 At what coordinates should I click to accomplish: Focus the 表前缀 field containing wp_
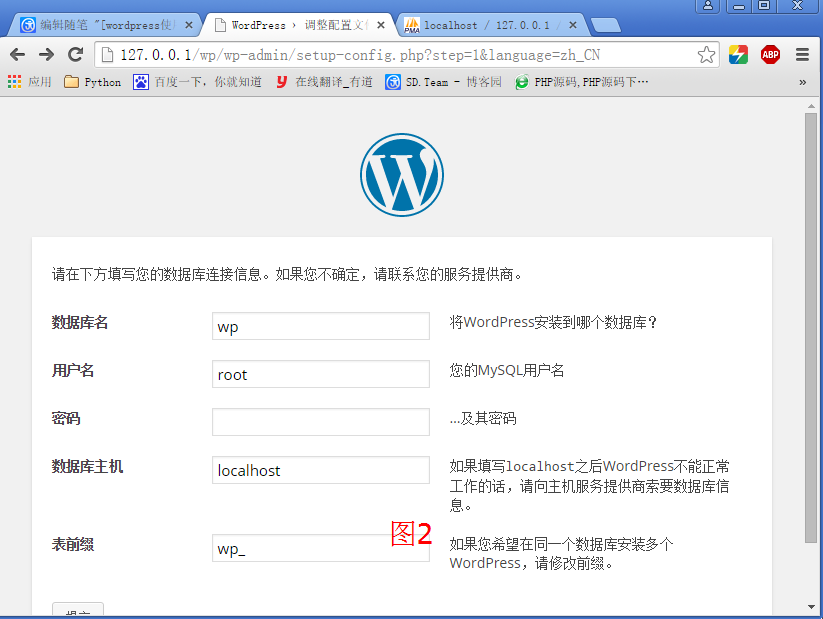coord(321,548)
